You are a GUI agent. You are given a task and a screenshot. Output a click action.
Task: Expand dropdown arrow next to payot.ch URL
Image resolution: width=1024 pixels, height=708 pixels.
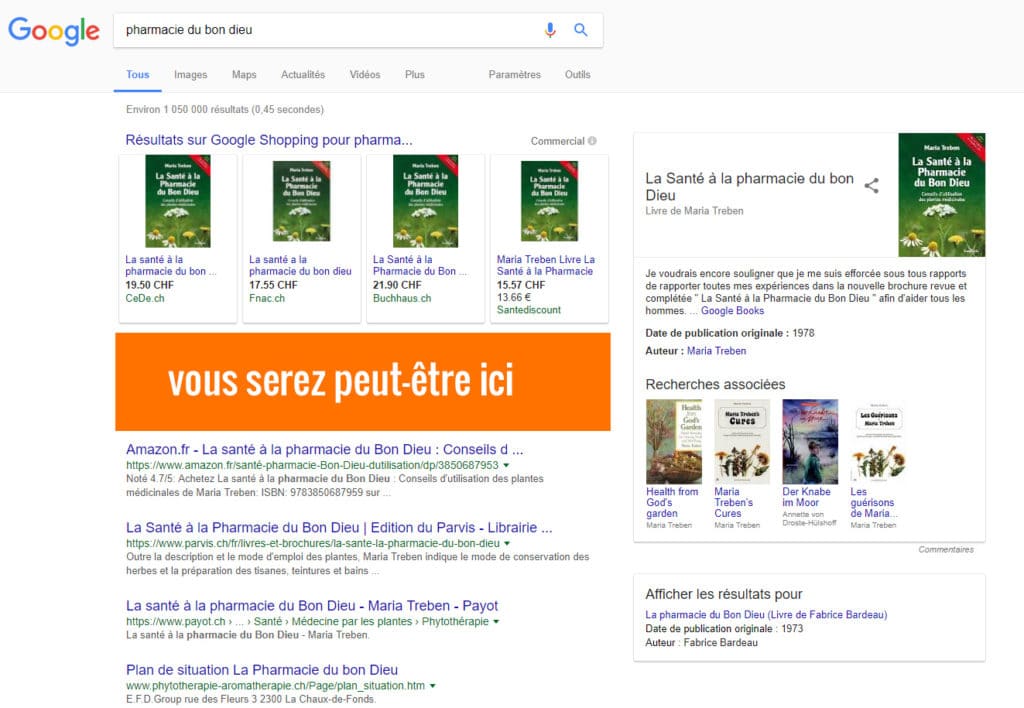click(496, 622)
